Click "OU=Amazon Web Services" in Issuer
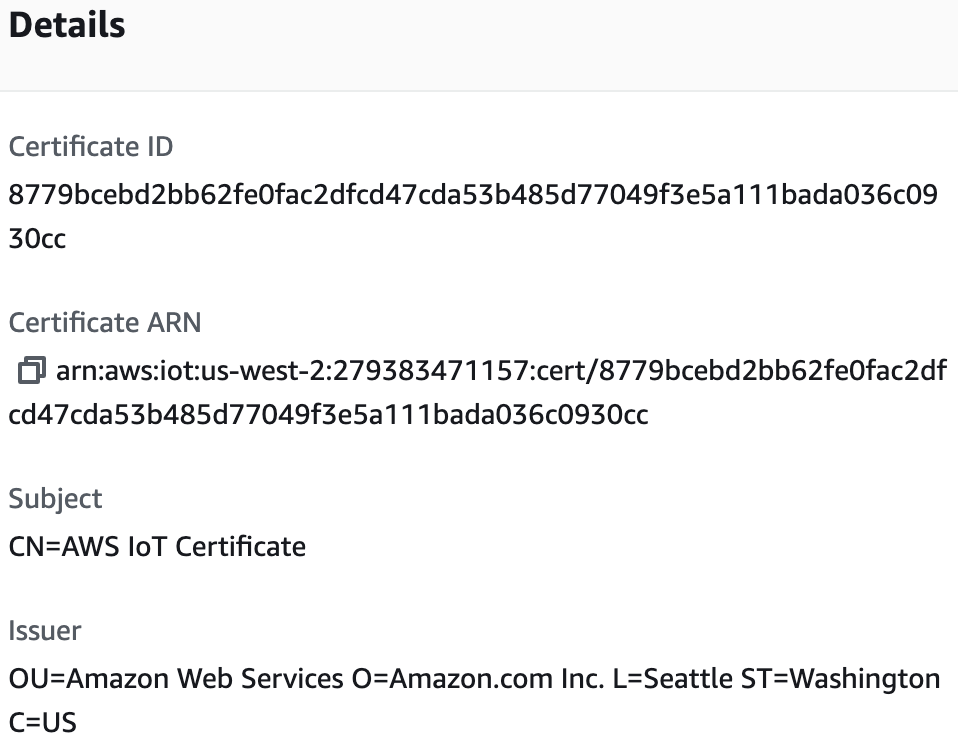The height and width of the screenshot is (744, 958). click(175, 679)
